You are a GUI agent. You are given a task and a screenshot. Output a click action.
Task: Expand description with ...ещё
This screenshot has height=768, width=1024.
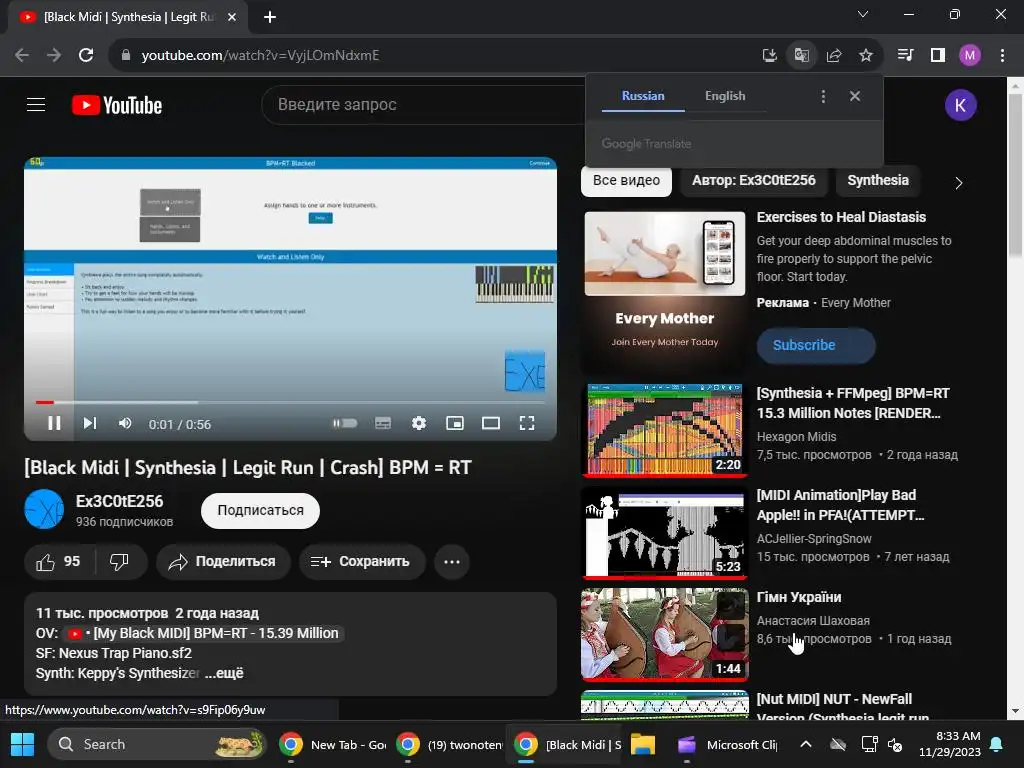[224, 673]
